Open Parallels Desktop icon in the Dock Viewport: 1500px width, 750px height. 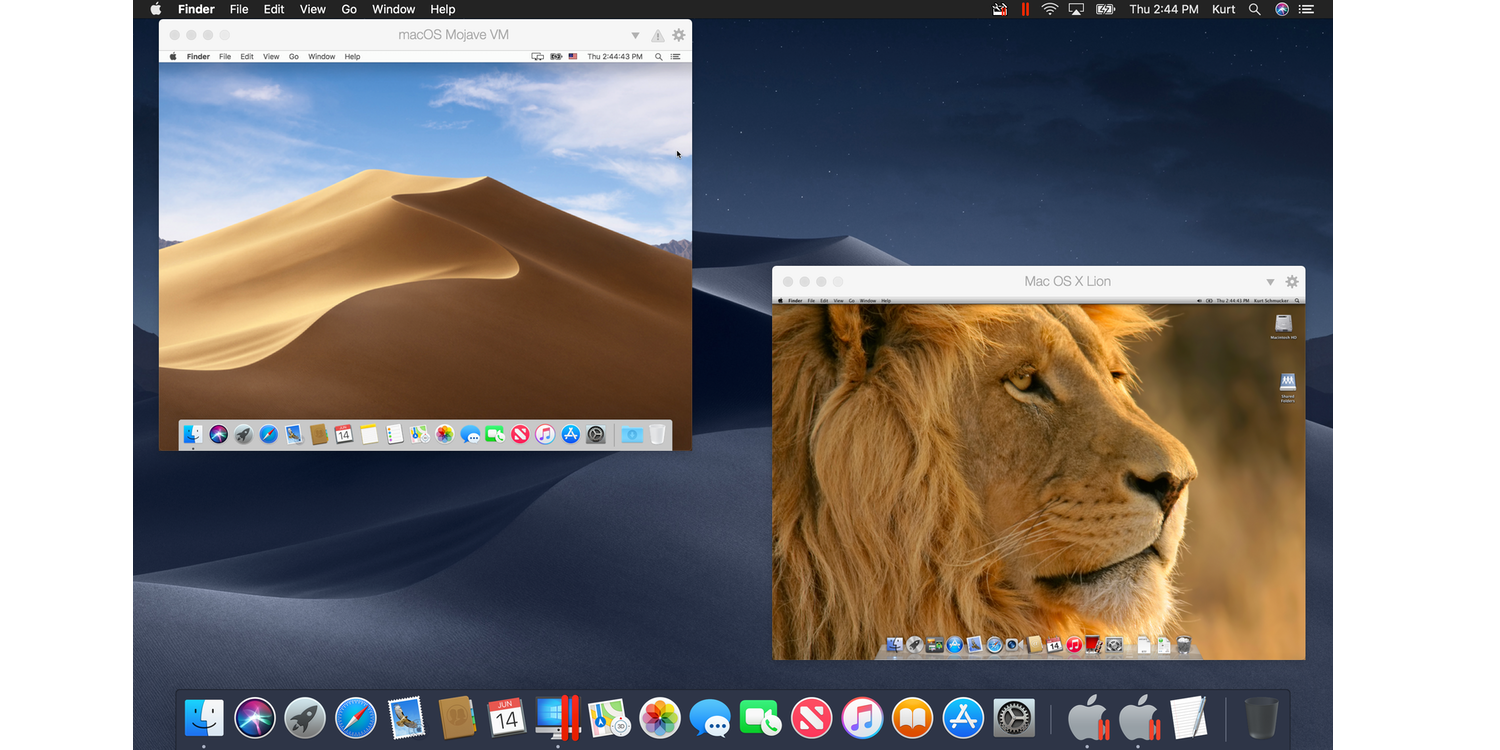click(x=558, y=718)
